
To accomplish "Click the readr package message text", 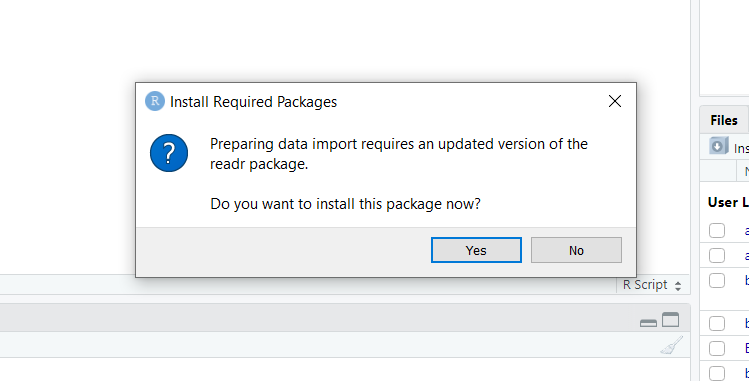I will (399, 154).
